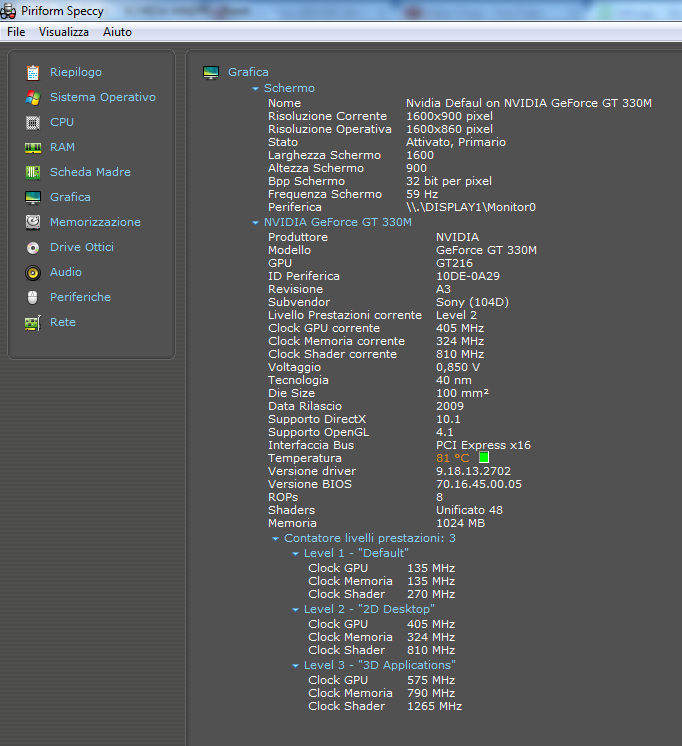Click the \\.\DISPLAY1\Monitor0 device value
The height and width of the screenshot is (746, 682).
click(471, 207)
